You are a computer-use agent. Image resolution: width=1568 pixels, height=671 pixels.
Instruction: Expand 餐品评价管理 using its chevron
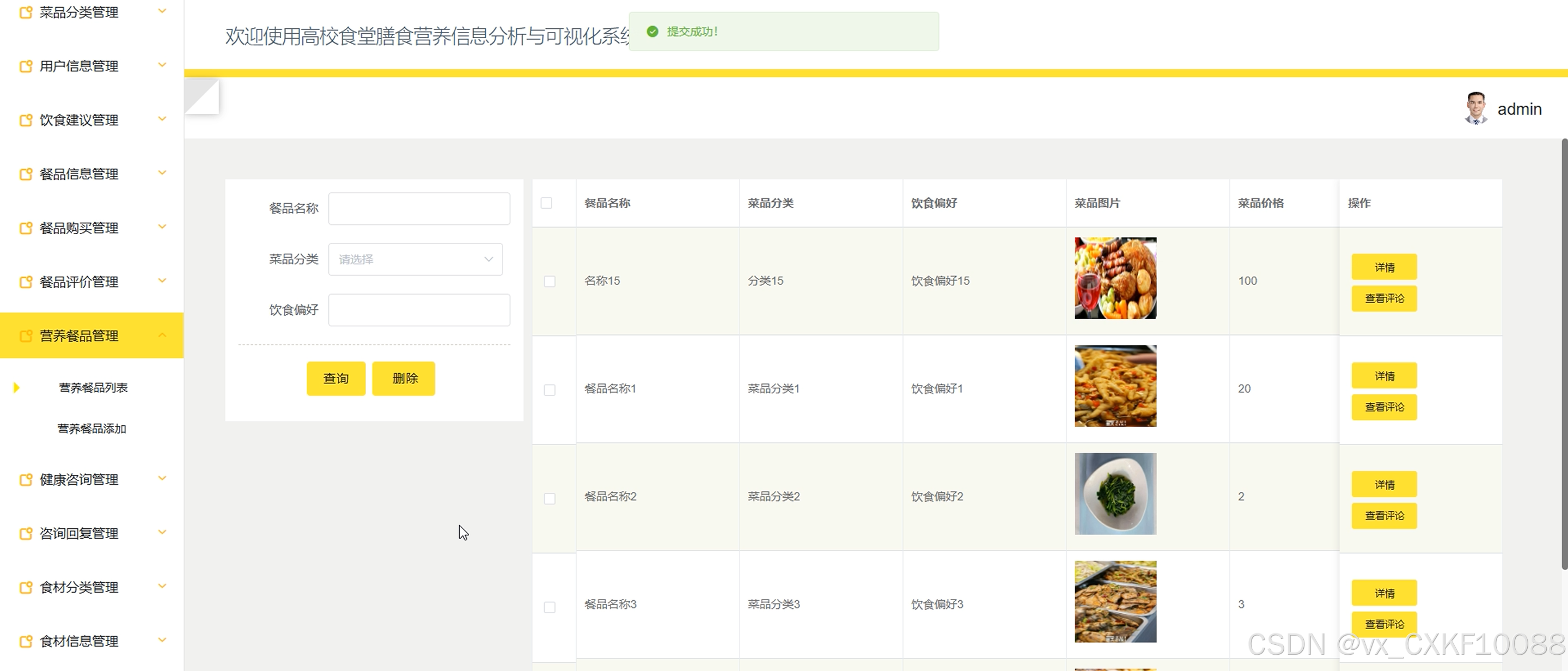(x=162, y=280)
